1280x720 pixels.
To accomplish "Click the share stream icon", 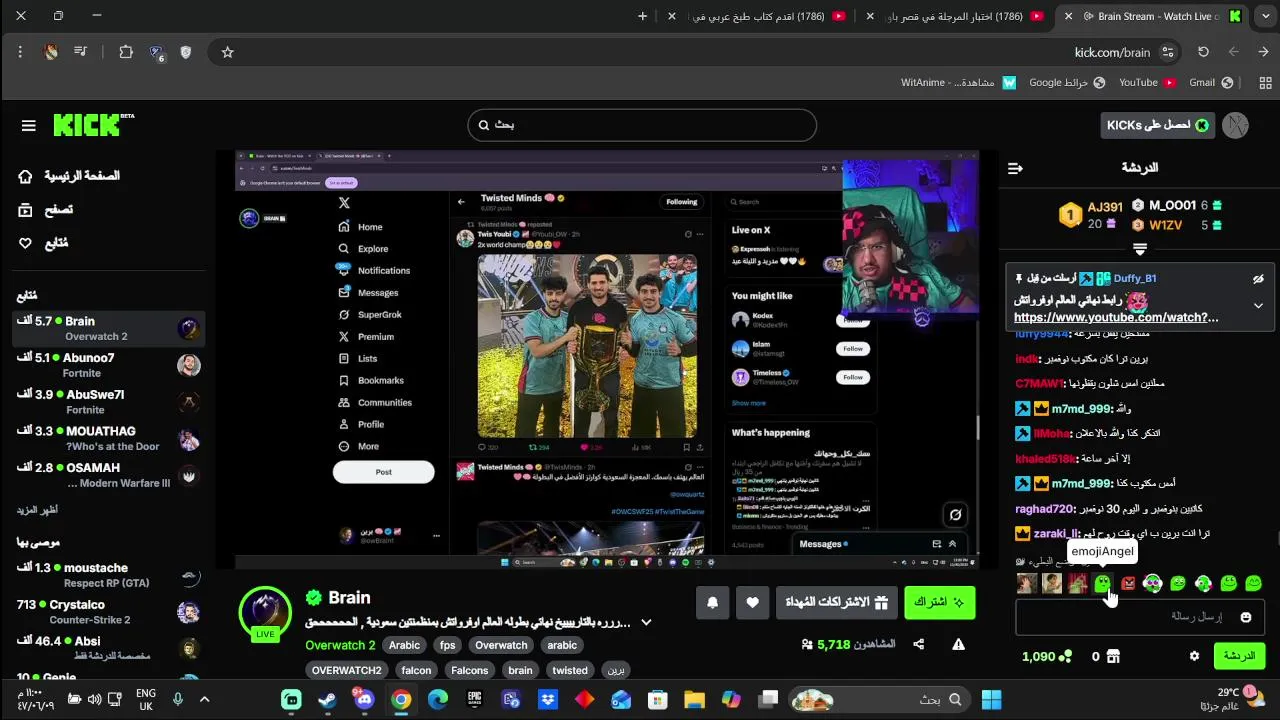I will tap(918, 645).
